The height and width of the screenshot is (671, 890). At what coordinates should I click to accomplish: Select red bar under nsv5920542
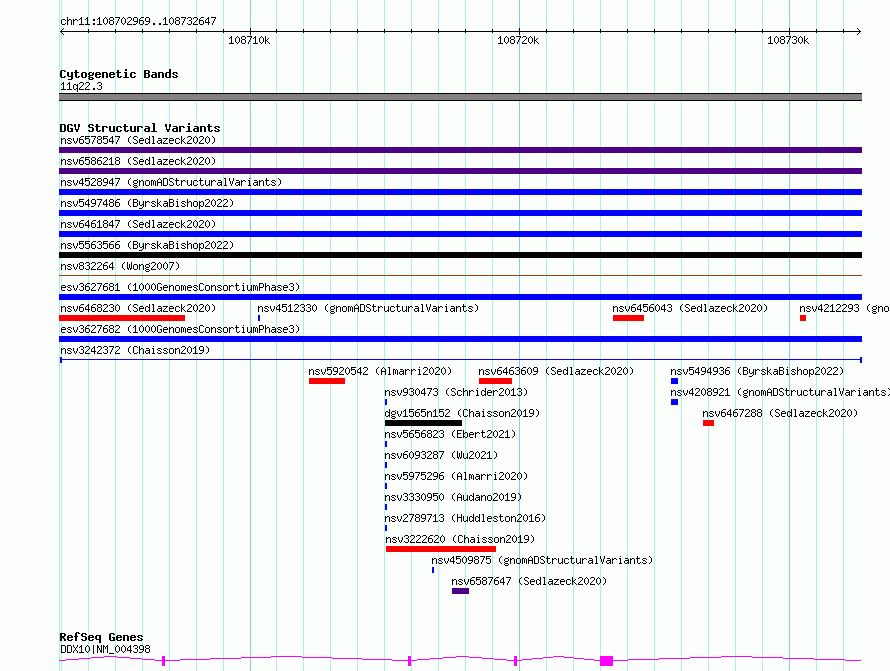click(x=327, y=381)
